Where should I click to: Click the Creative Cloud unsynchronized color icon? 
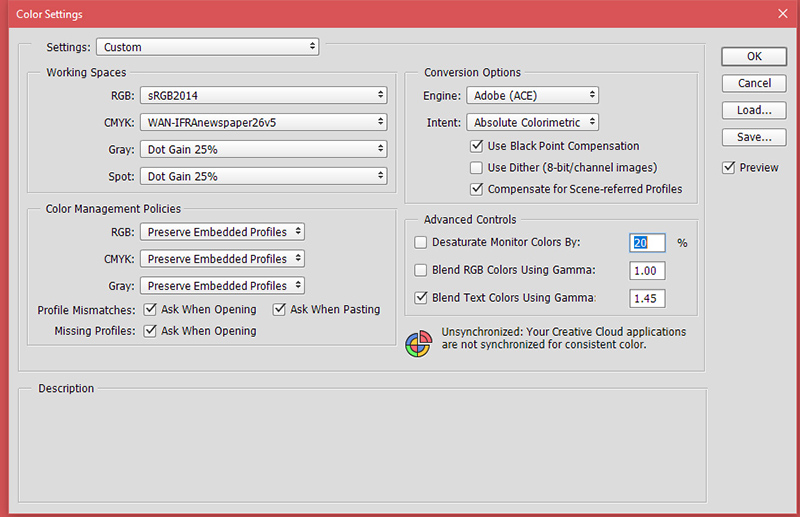[x=418, y=341]
